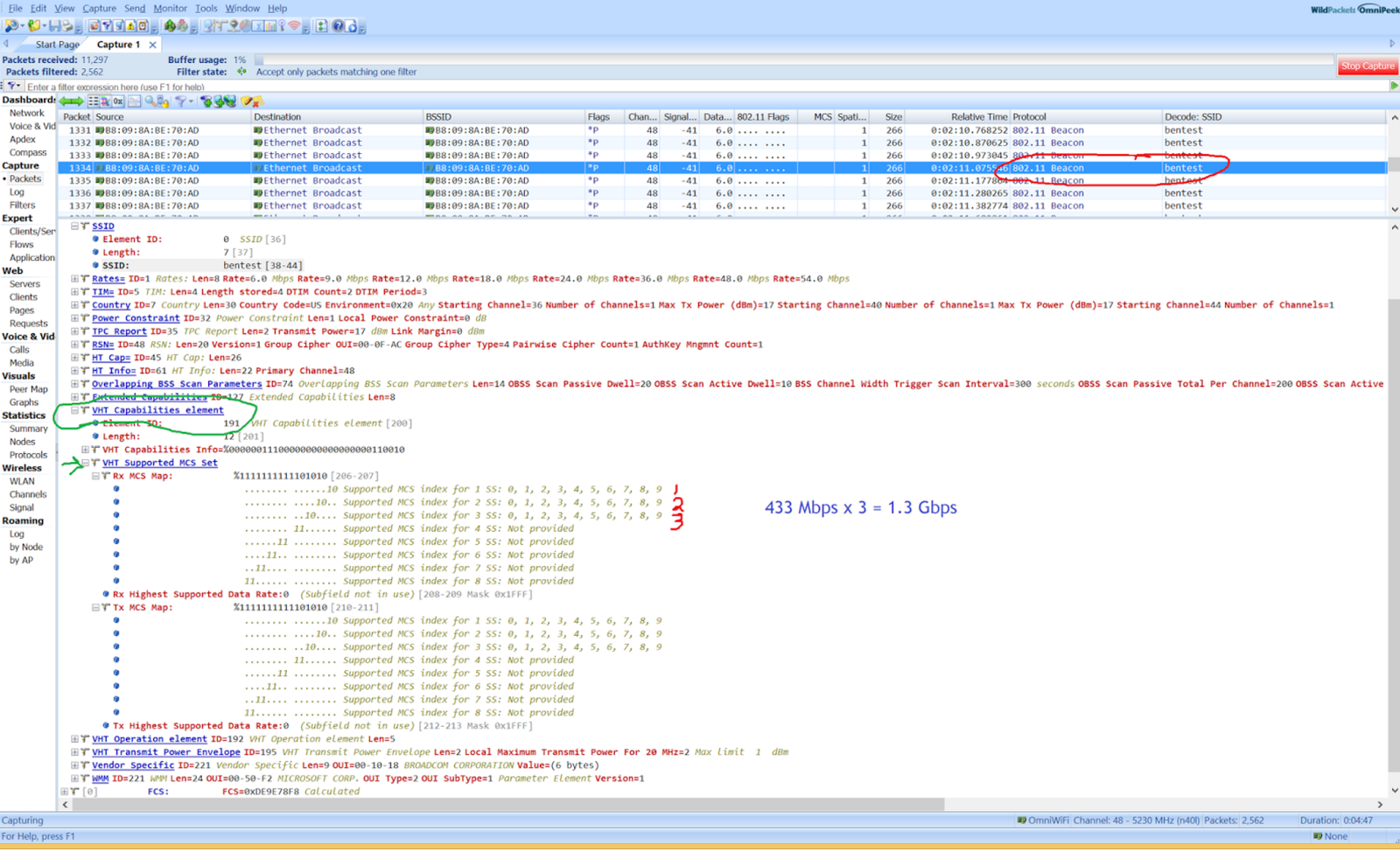Expand the Rates tree node

pos(74,278)
